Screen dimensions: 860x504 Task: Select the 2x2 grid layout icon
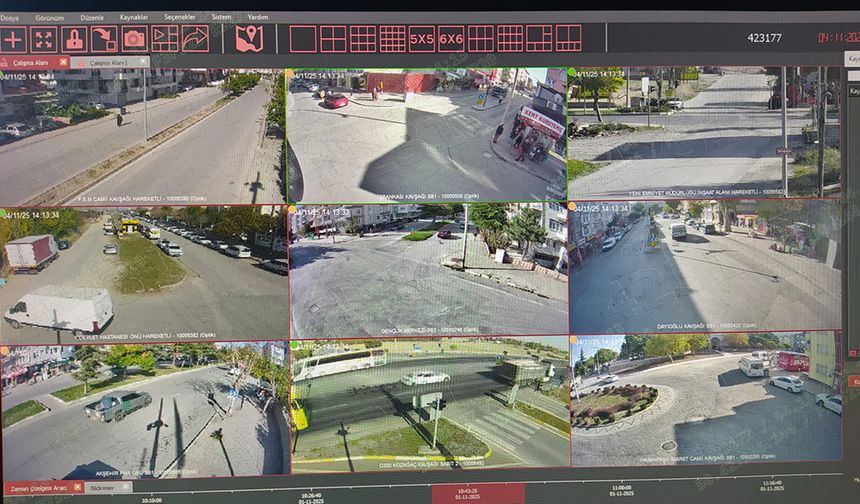pos(333,39)
